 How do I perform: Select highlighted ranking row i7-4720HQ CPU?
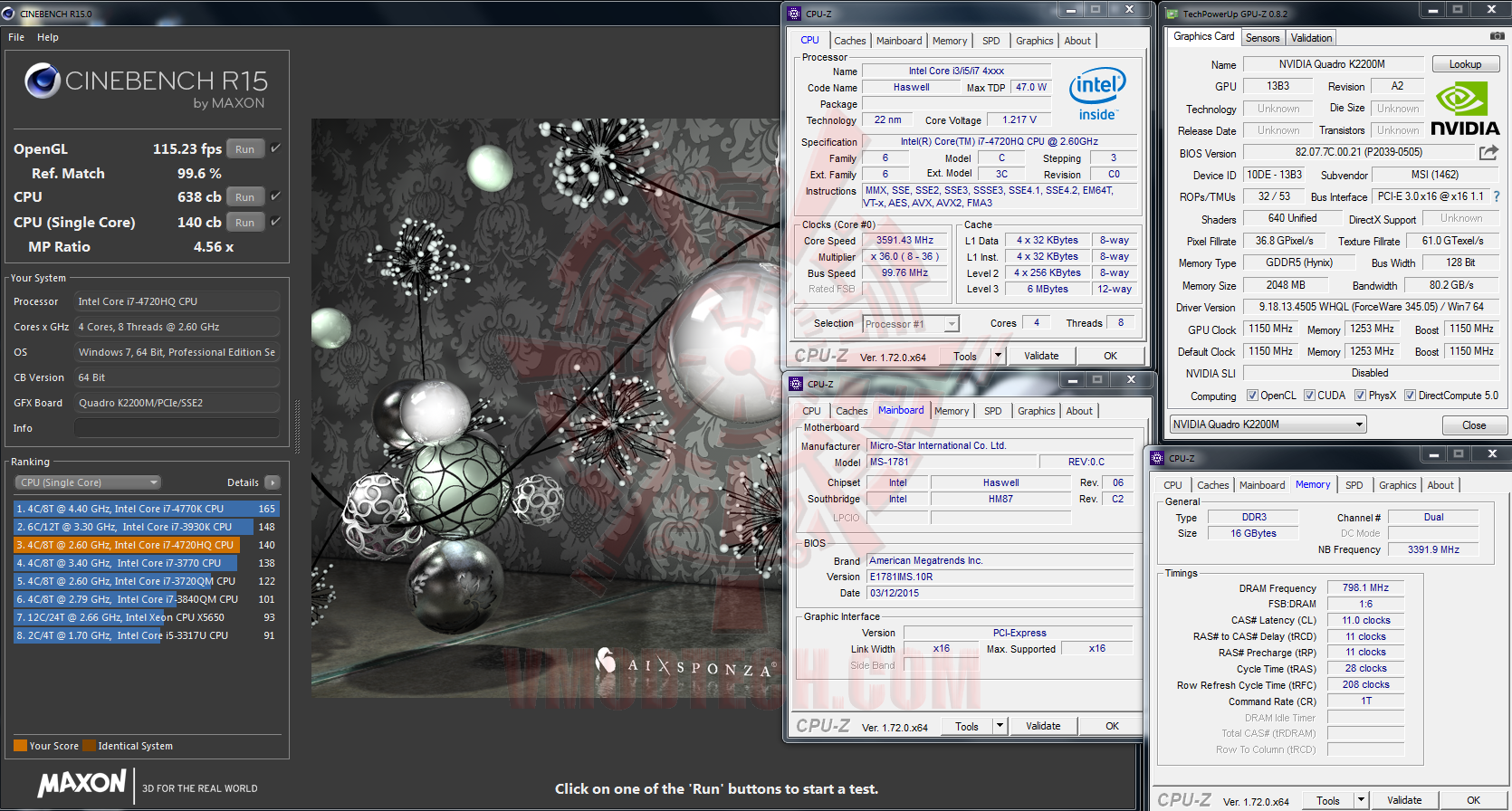tap(147, 545)
